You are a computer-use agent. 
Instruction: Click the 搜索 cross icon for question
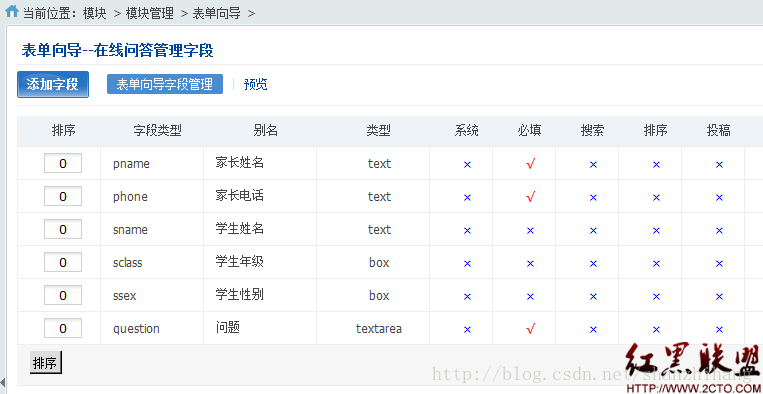point(593,330)
